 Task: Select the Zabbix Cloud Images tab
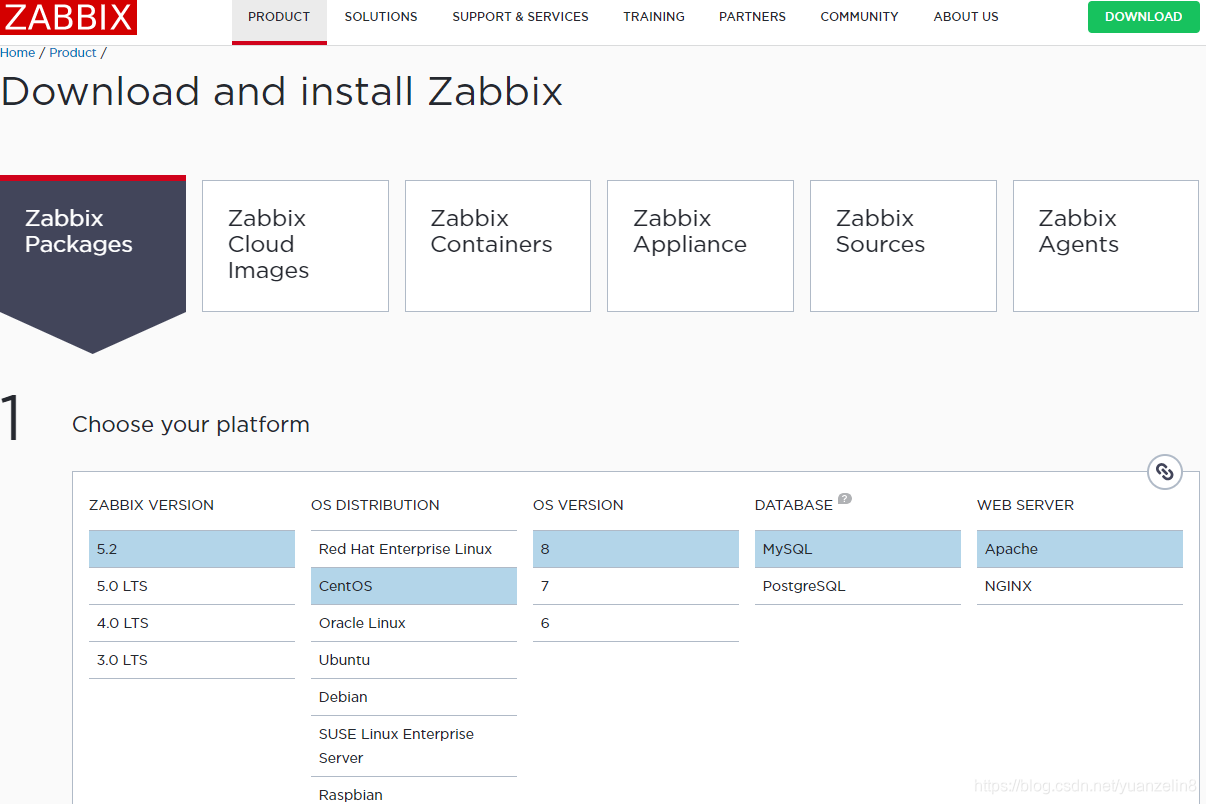[295, 246]
